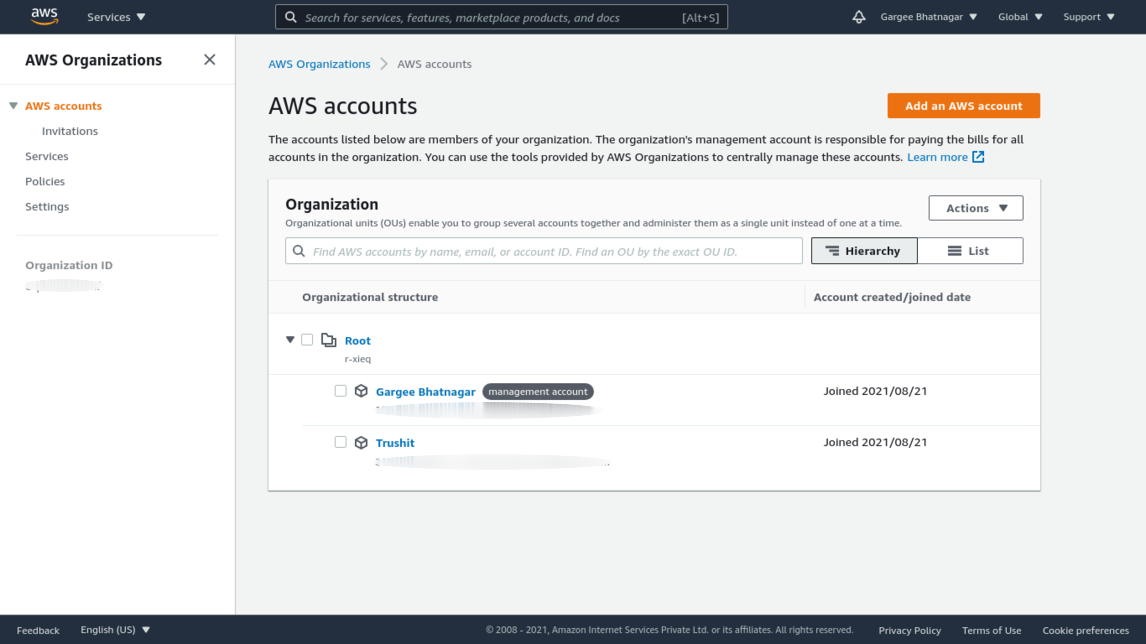Open the notifications bell icon

pos(858,17)
